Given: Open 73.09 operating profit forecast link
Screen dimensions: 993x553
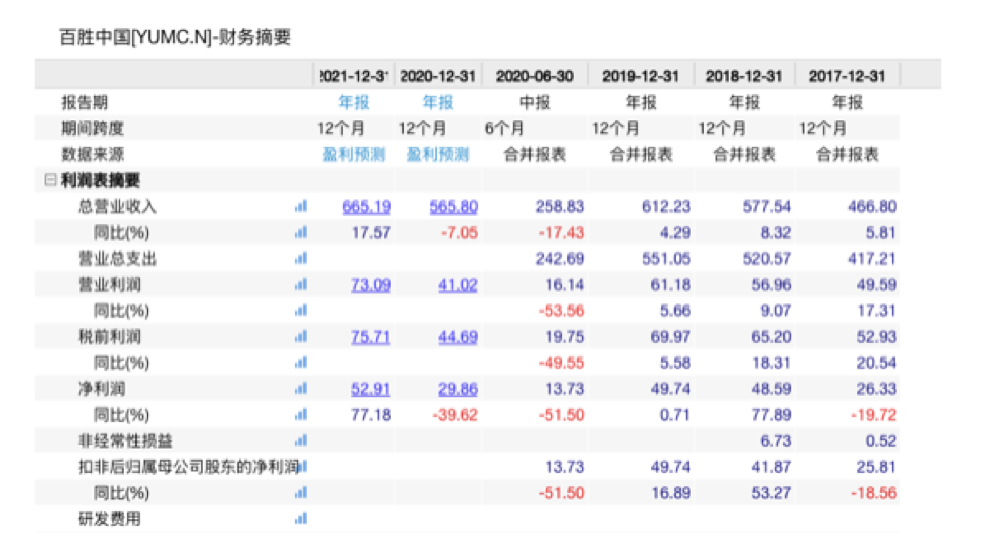Looking at the screenshot, I should click(x=370, y=285).
